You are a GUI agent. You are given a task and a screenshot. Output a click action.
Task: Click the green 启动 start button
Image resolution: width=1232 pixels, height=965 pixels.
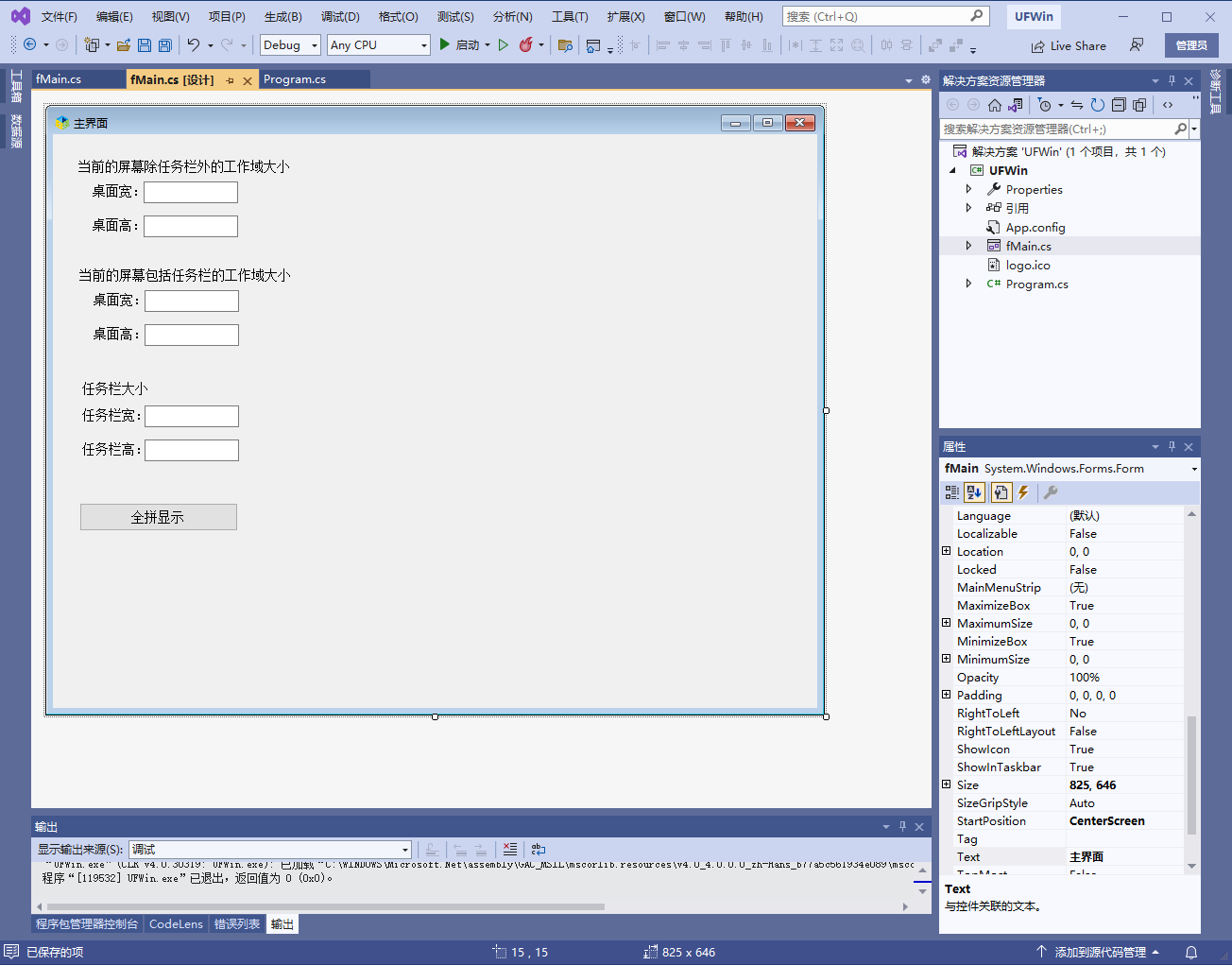[x=459, y=44]
